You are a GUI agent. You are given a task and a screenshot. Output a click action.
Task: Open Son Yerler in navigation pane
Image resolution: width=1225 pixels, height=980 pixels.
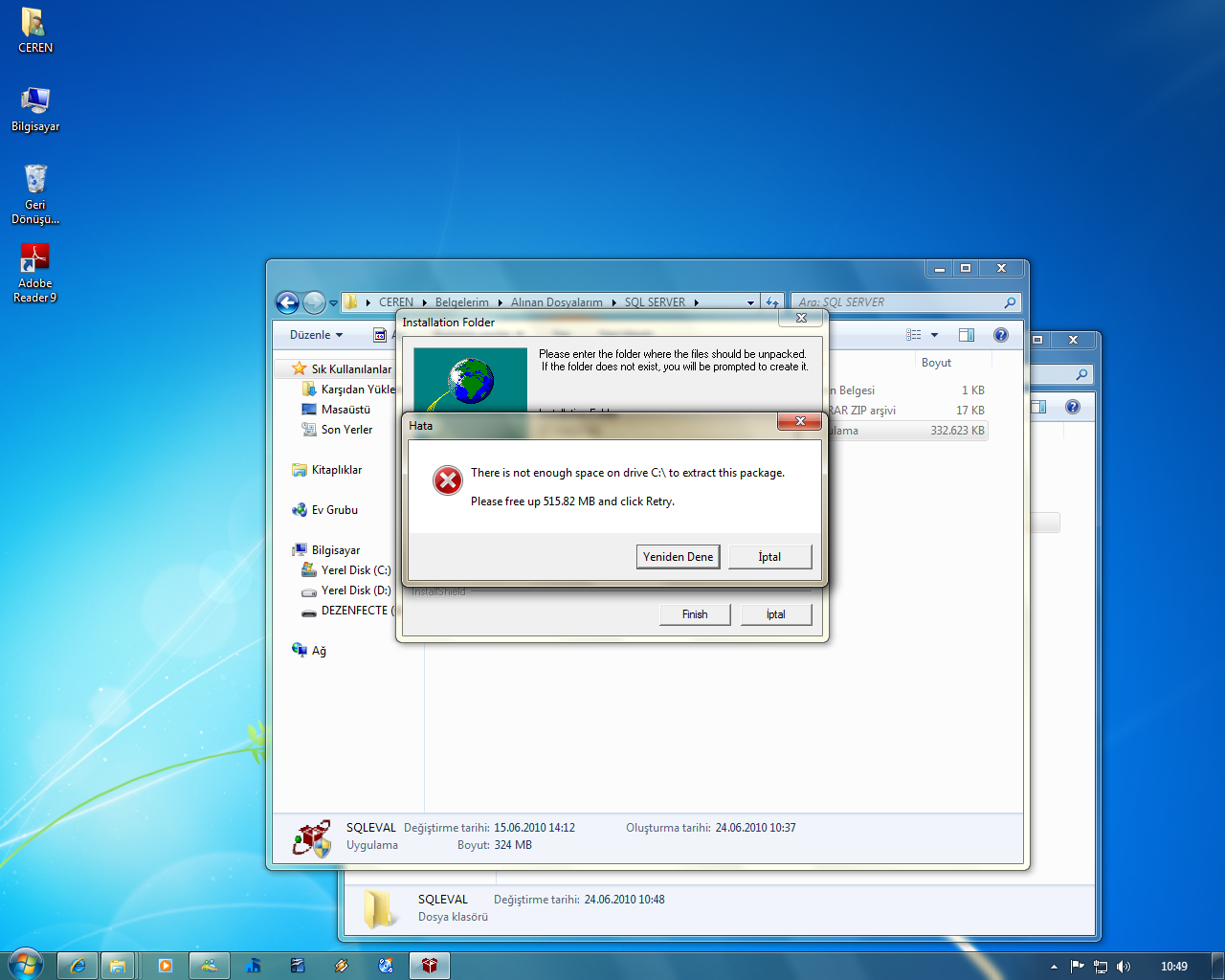pos(346,430)
